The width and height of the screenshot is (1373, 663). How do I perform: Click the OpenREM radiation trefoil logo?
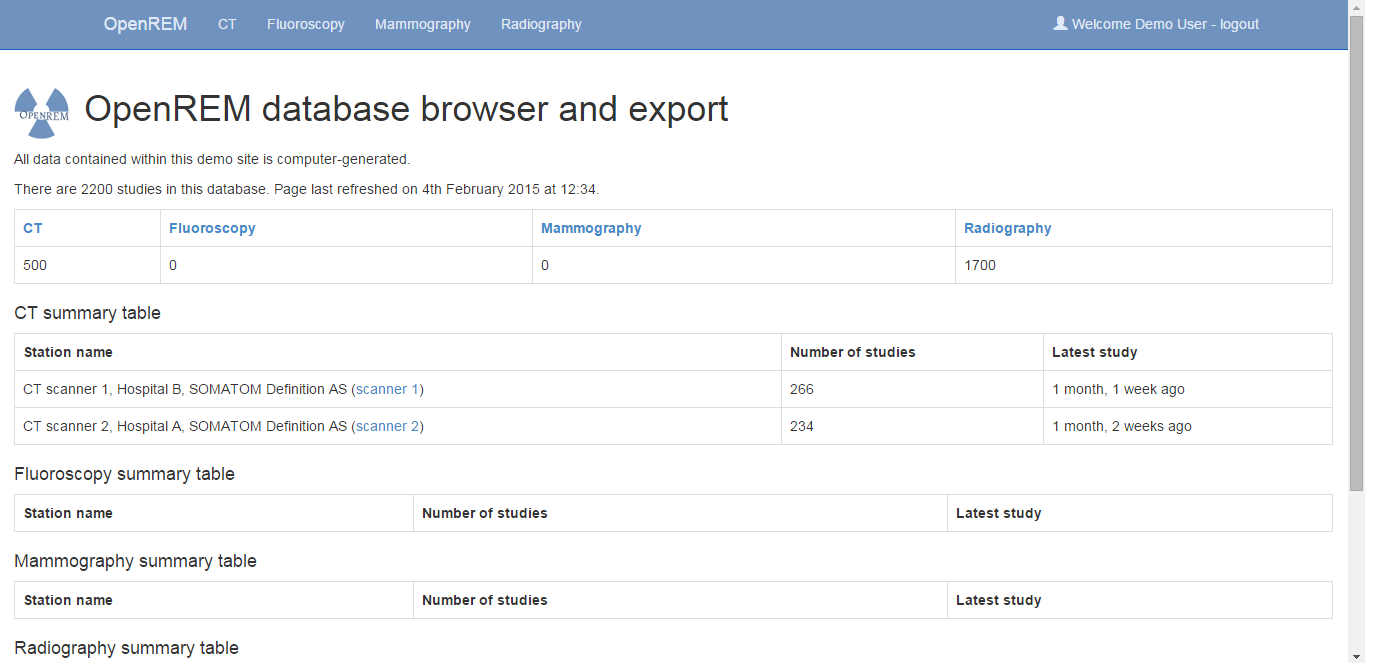coord(43,112)
